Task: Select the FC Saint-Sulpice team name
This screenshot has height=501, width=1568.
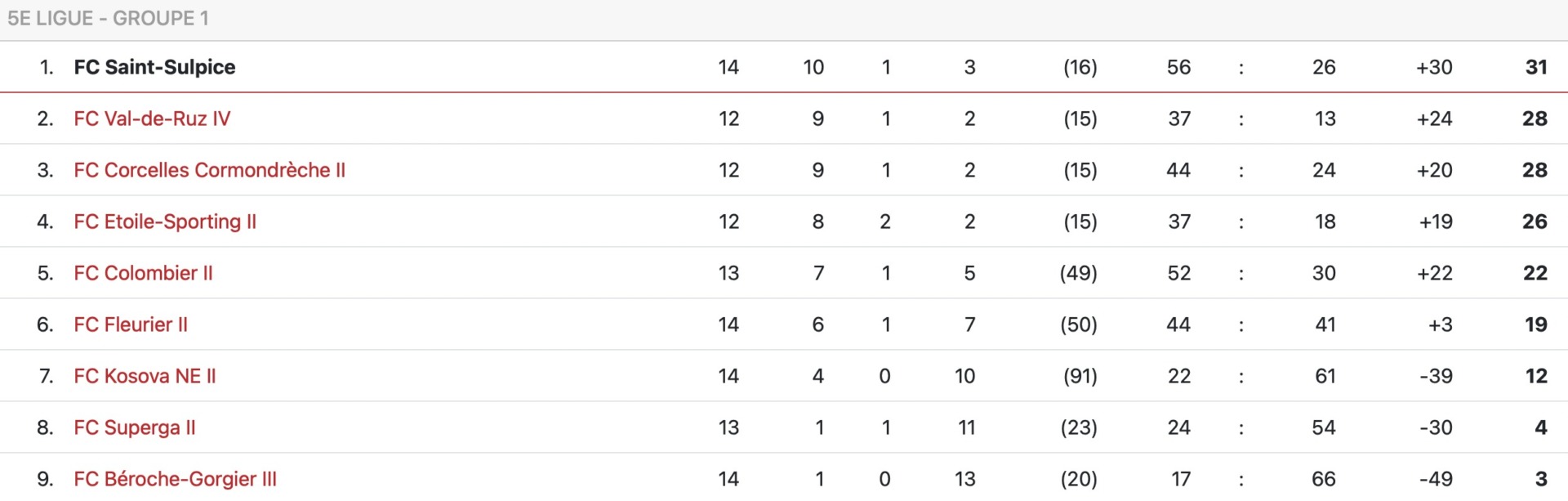Action: pyautogui.click(x=154, y=67)
